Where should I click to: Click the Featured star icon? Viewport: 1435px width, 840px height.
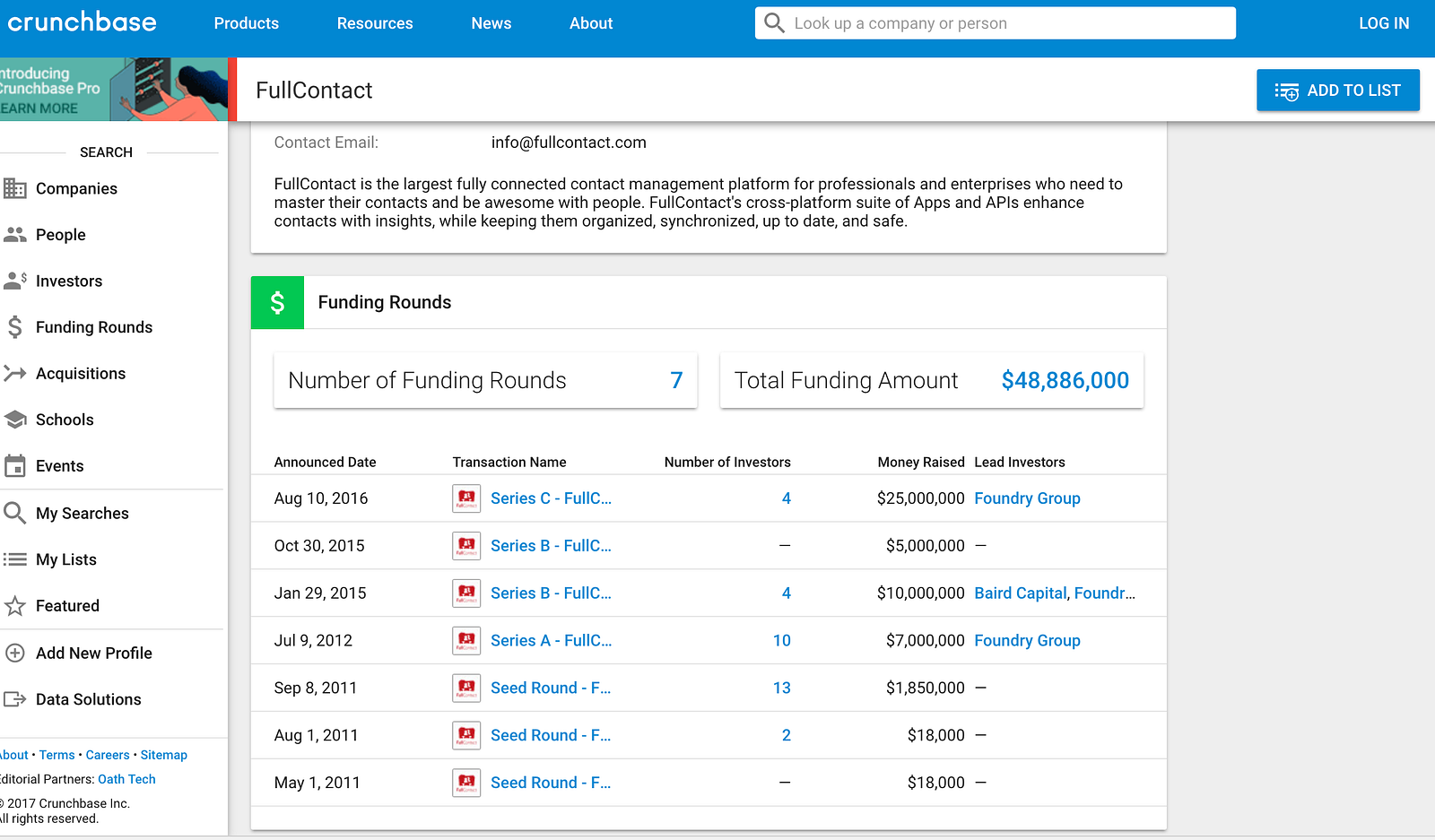15,606
